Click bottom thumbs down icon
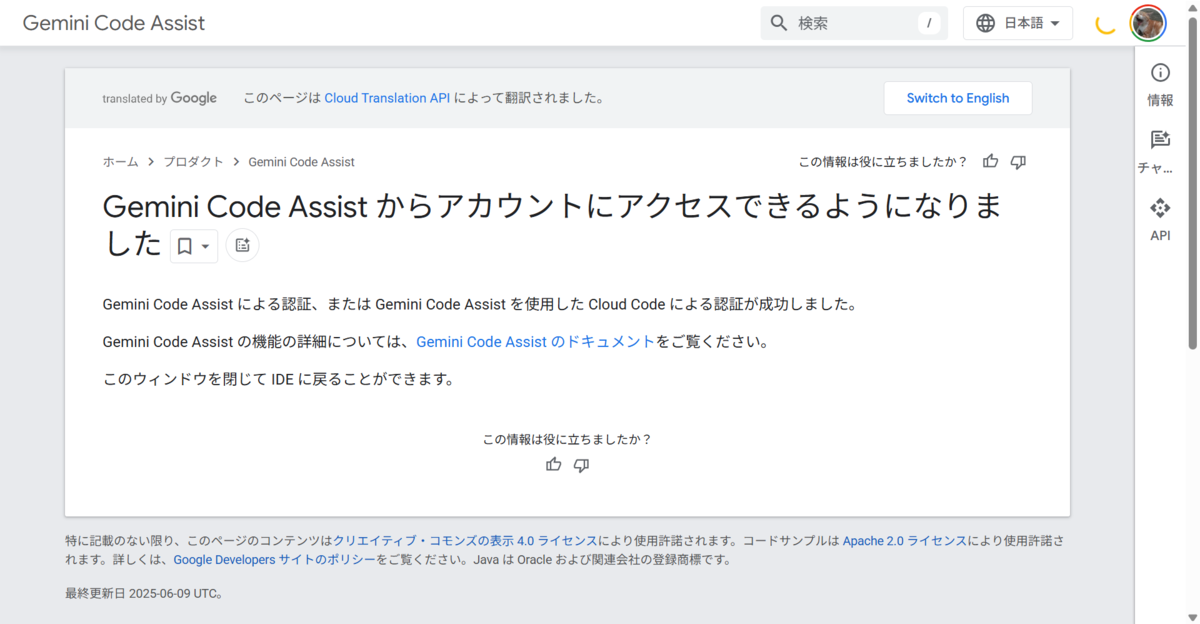Viewport: 1200px width, 624px height. (582, 464)
